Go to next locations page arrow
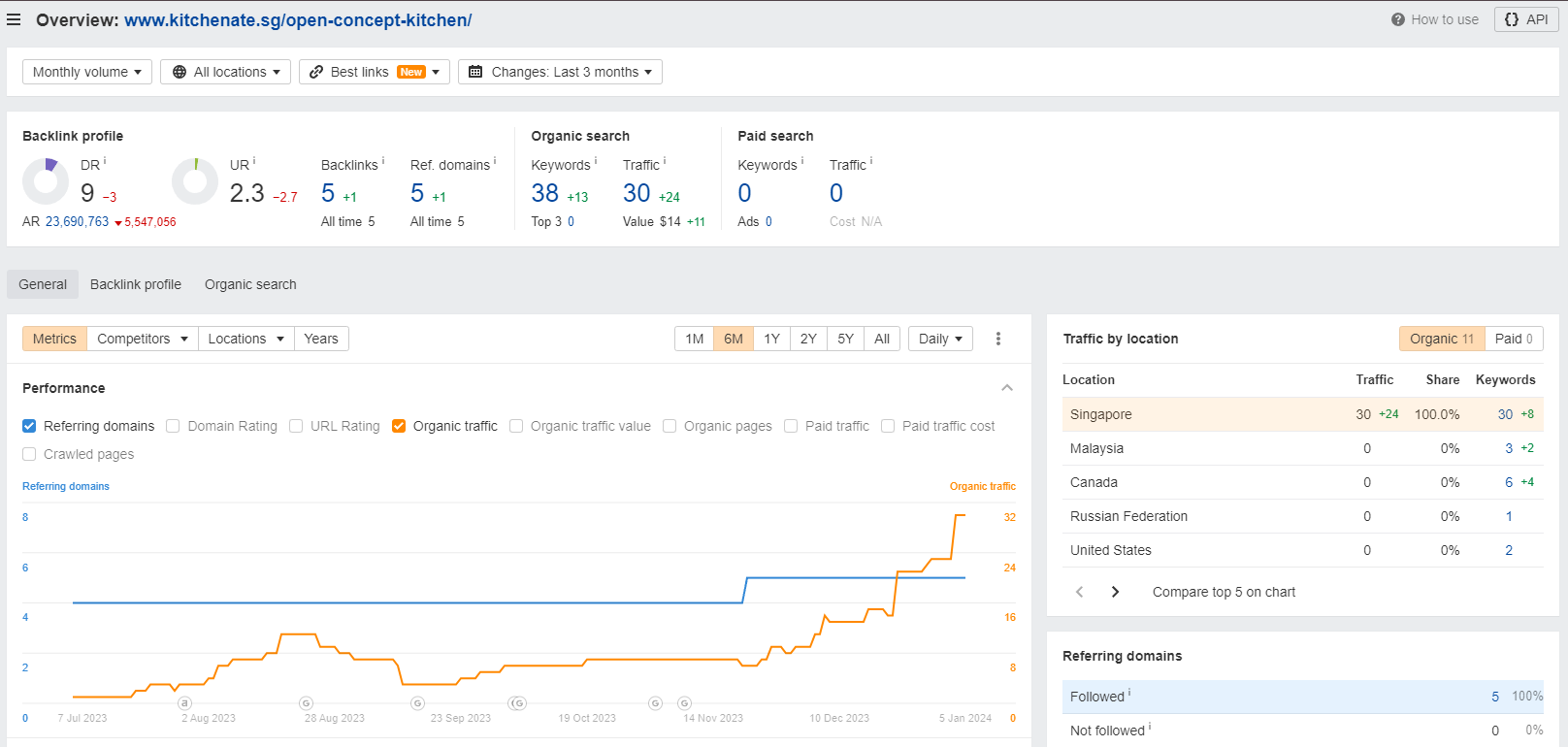 (x=1115, y=592)
